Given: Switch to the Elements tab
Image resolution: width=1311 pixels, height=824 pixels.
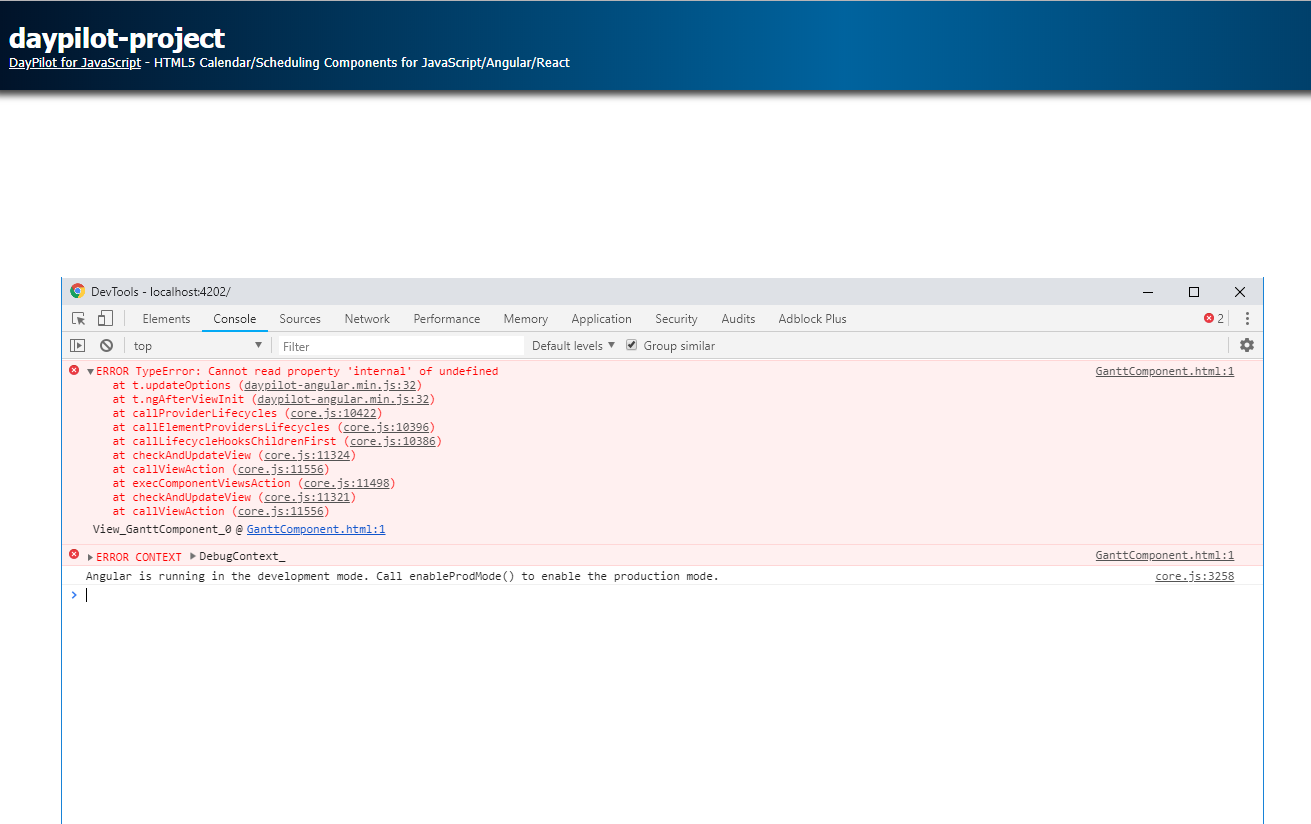Looking at the screenshot, I should [x=166, y=319].
